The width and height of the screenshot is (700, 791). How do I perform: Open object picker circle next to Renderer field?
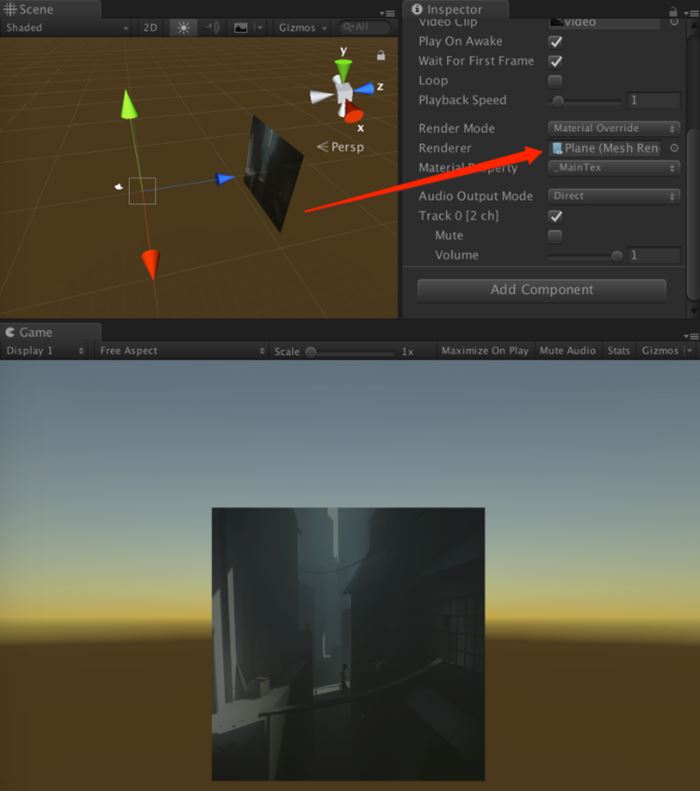point(674,148)
